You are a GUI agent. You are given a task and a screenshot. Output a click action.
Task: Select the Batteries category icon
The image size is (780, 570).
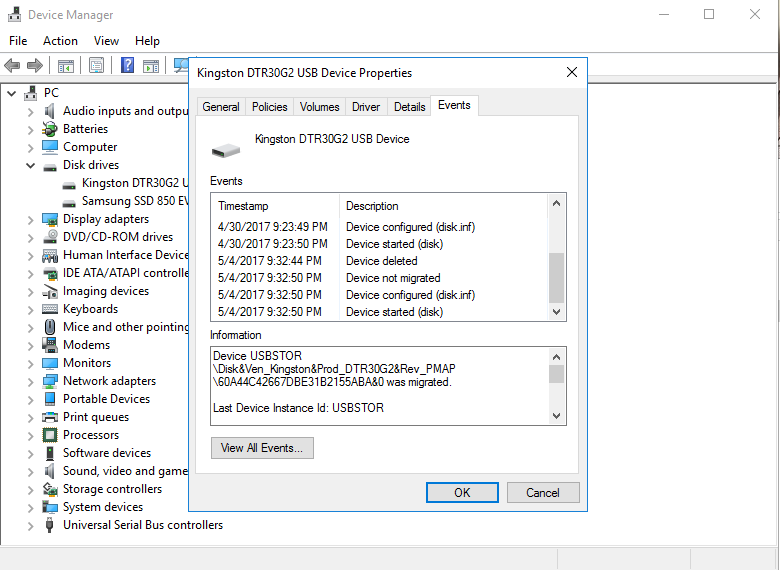pyautogui.click(x=50, y=129)
